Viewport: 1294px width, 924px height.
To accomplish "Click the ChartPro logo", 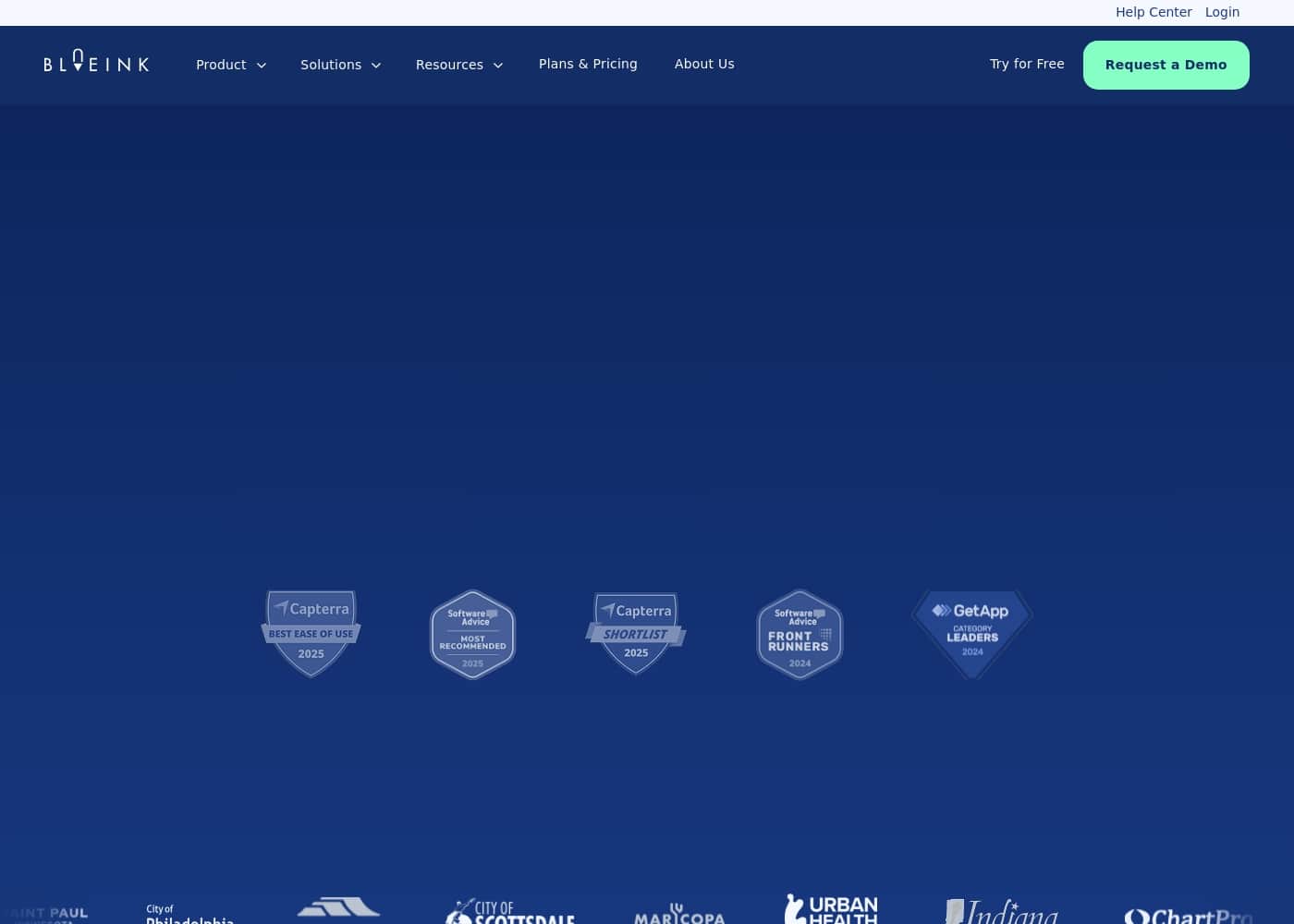I will [1189, 916].
